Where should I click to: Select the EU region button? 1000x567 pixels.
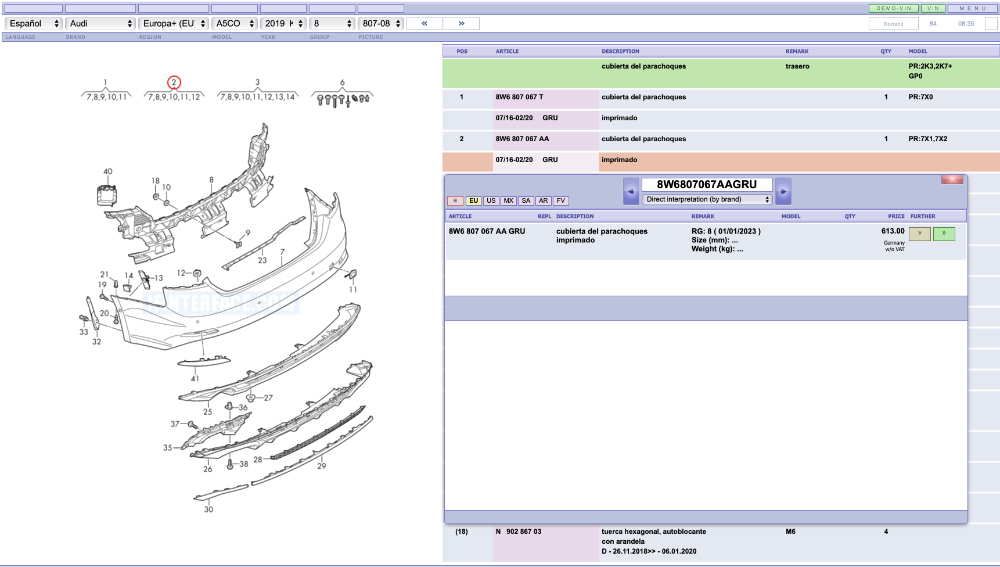473,201
